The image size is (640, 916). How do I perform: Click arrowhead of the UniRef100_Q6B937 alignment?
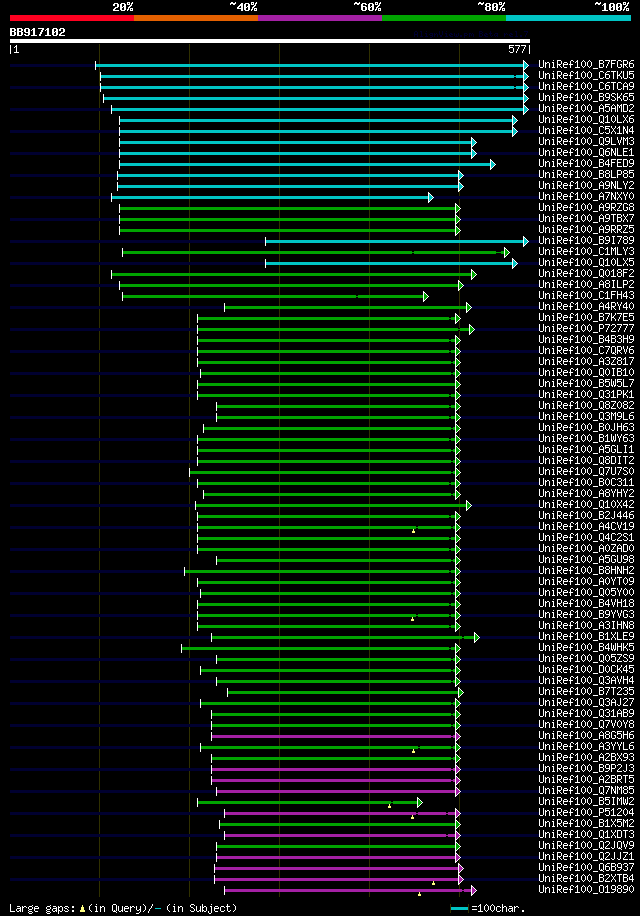[461, 868]
